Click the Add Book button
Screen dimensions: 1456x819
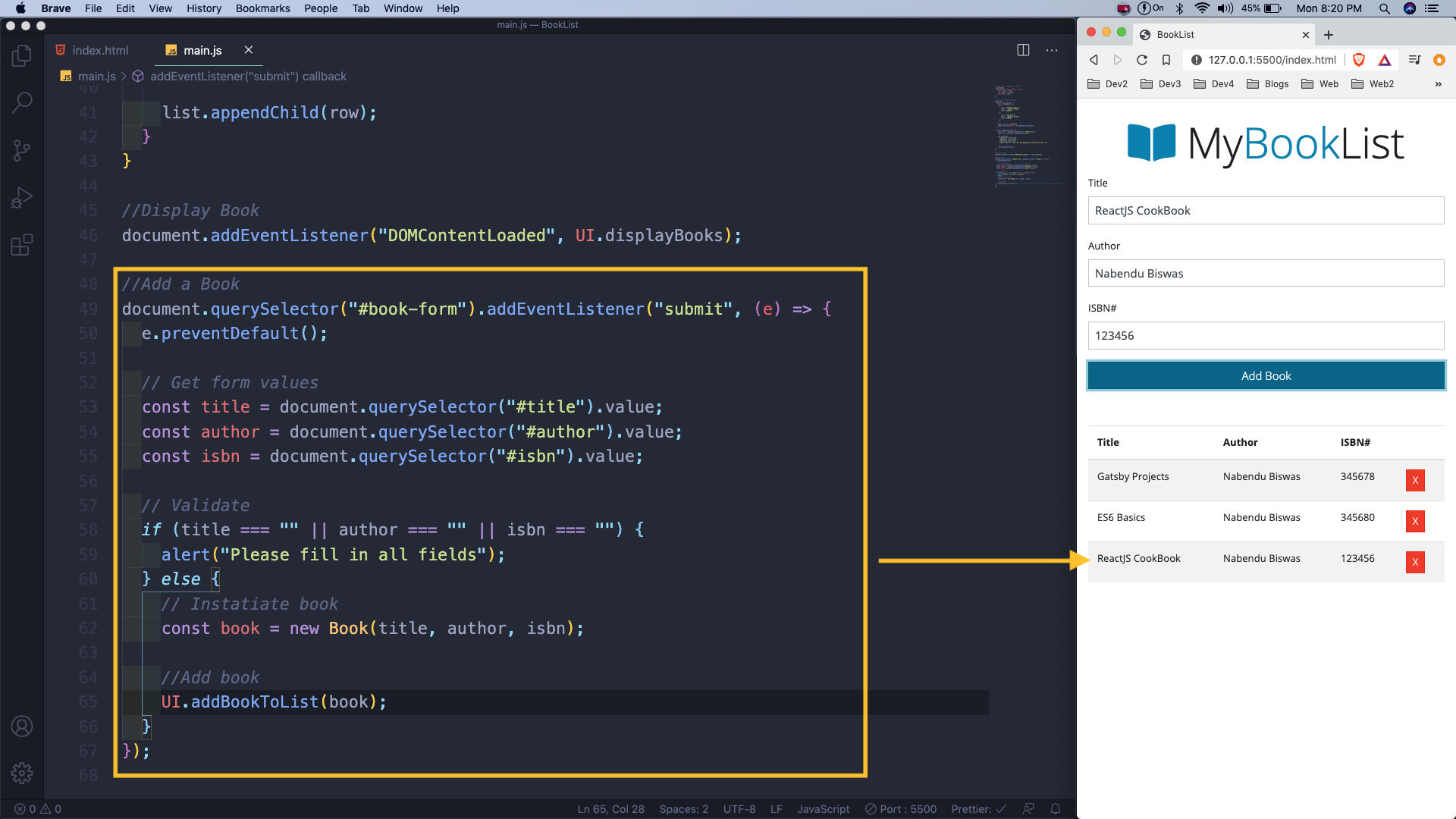(x=1266, y=376)
